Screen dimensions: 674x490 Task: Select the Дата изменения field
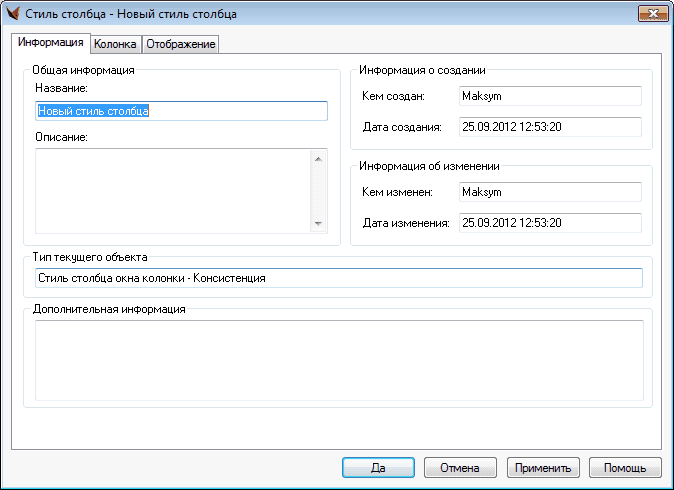(549, 223)
